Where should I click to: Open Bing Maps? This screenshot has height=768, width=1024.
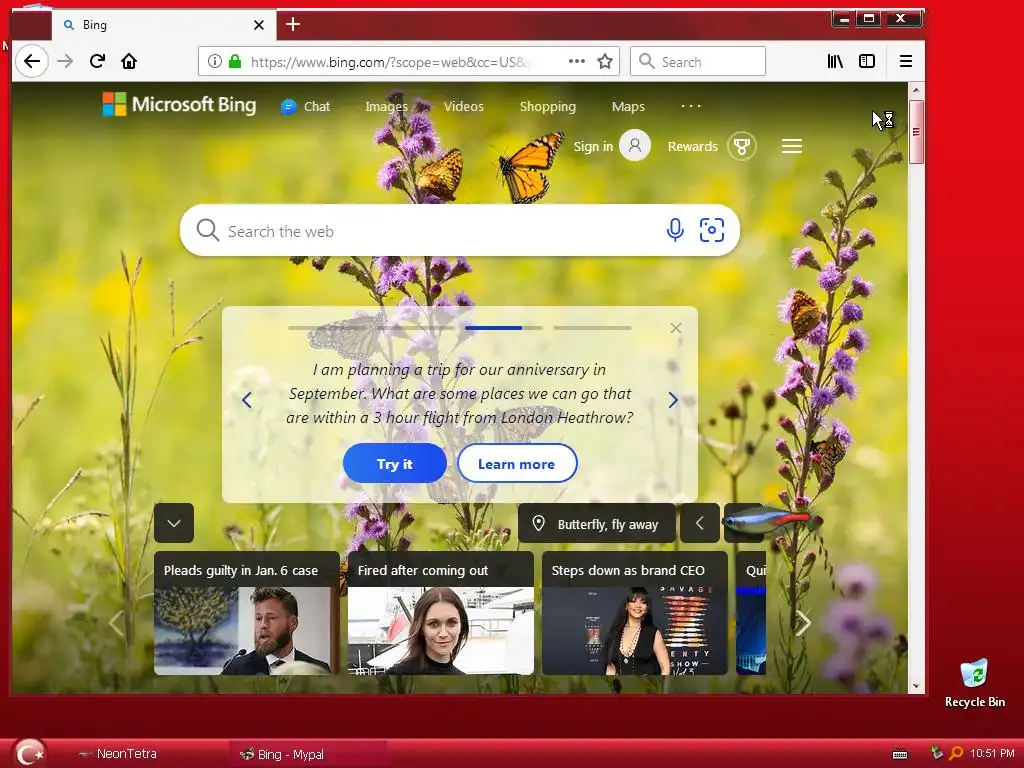(x=628, y=106)
